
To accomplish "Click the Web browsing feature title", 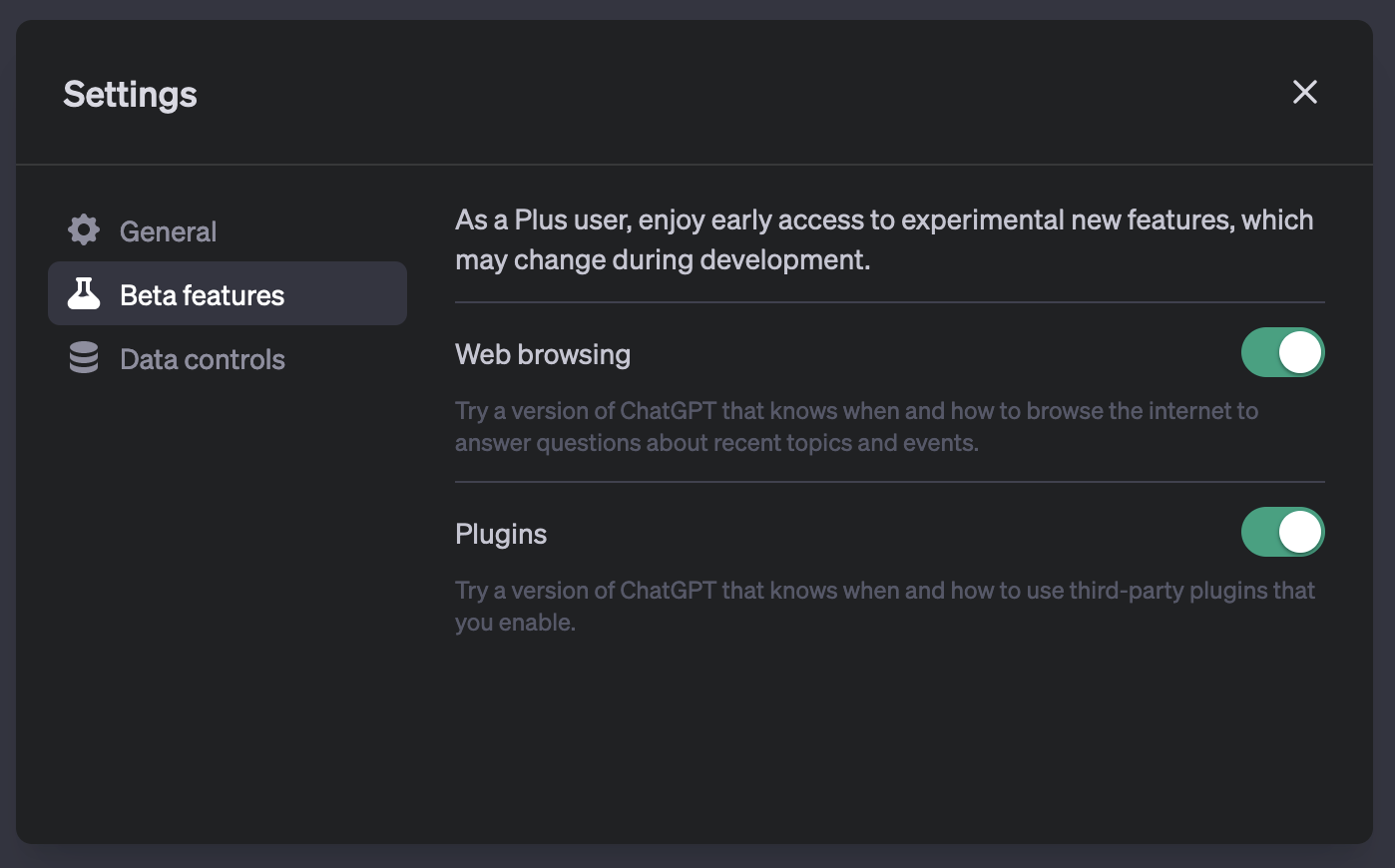I will [x=543, y=353].
